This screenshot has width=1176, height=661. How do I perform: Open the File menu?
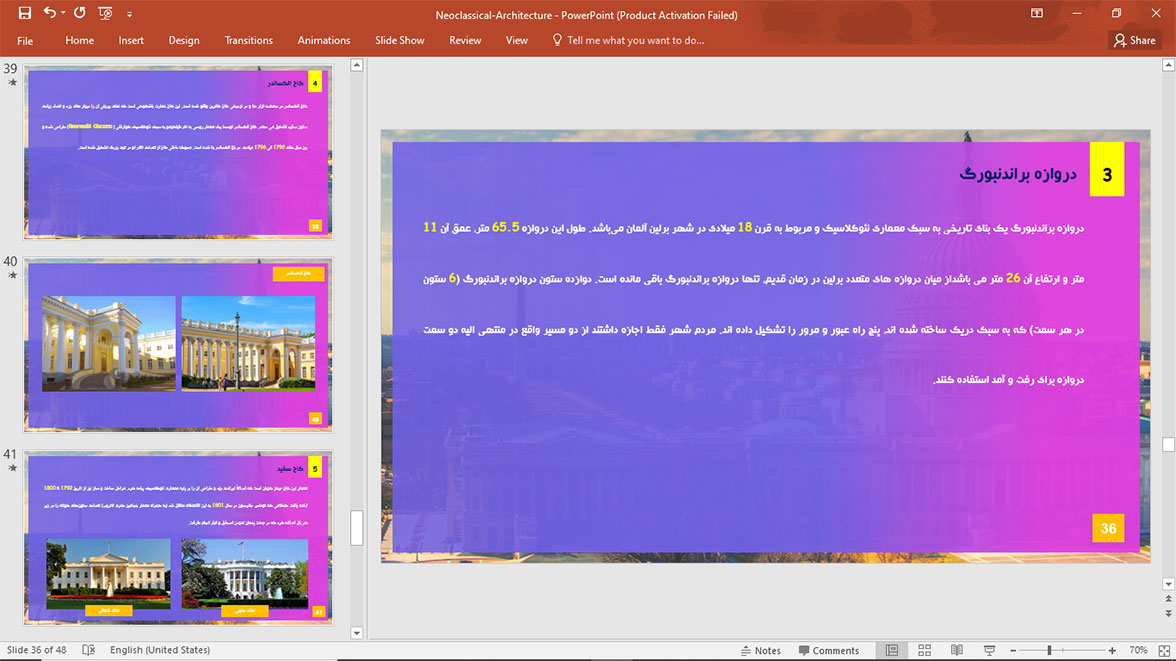point(25,41)
